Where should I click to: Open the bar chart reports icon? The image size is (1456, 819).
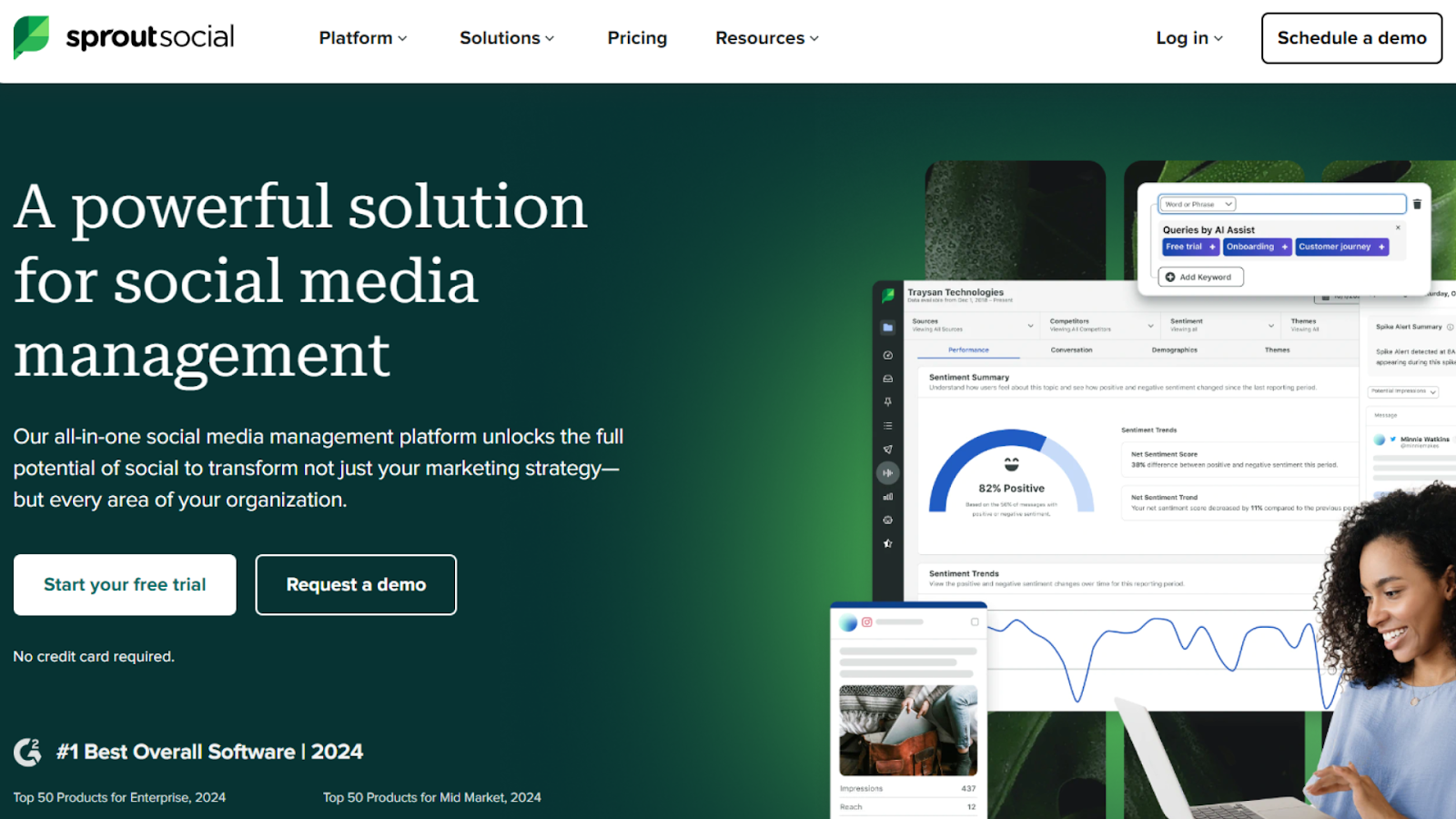pos(888,497)
